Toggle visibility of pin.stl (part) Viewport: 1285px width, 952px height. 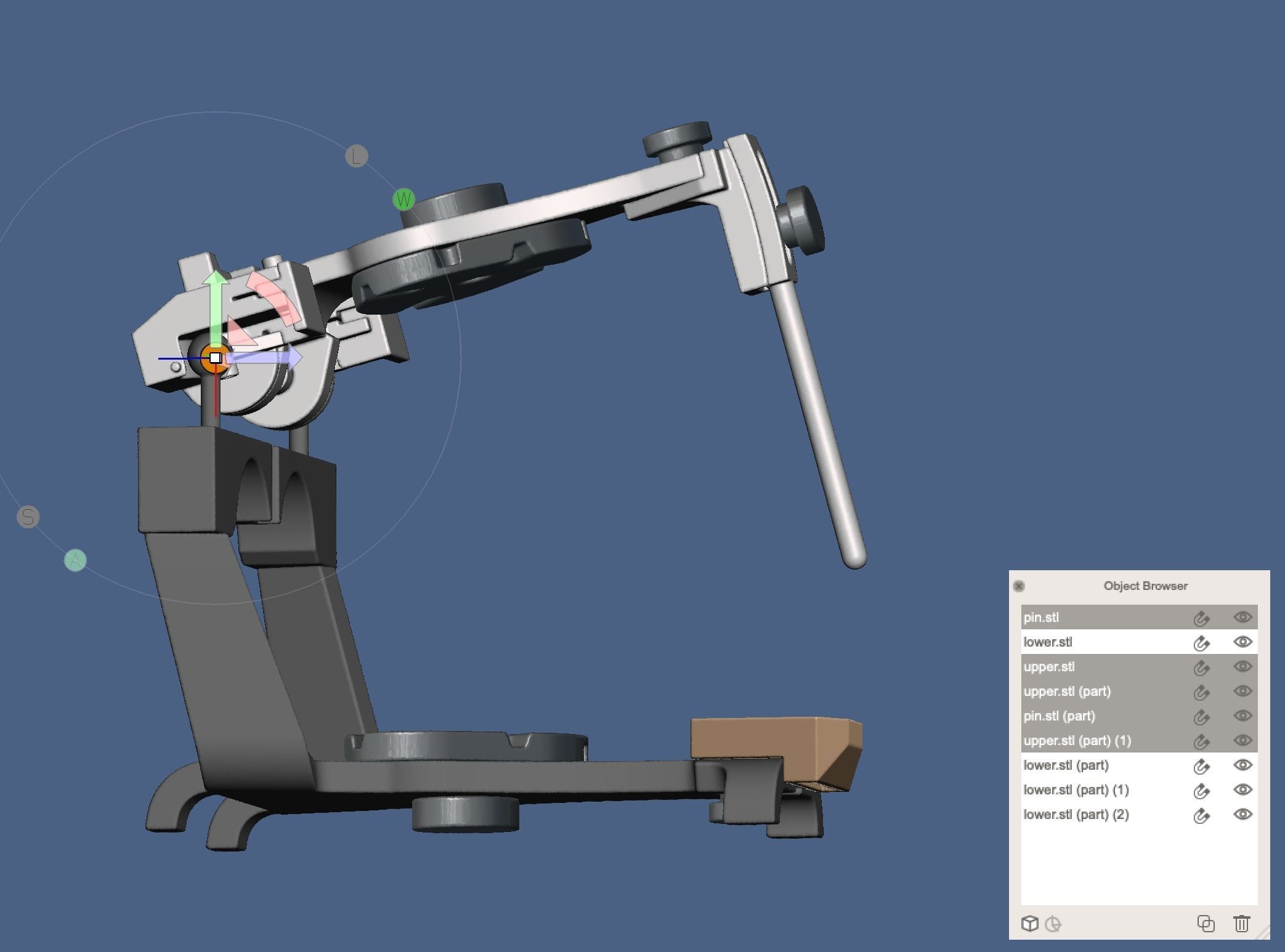click(x=1242, y=716)
